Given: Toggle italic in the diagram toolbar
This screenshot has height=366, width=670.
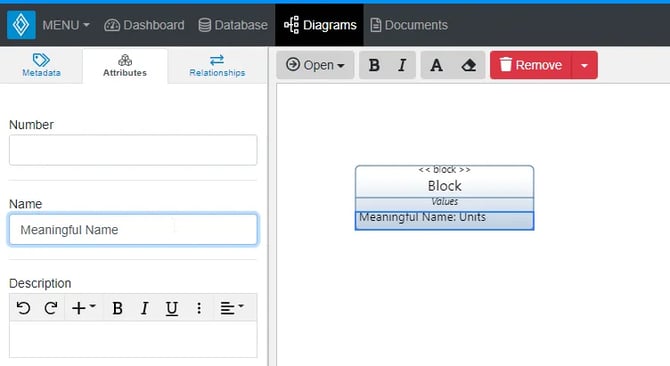Looking at the screenshot, I should [x=402, y=65].
